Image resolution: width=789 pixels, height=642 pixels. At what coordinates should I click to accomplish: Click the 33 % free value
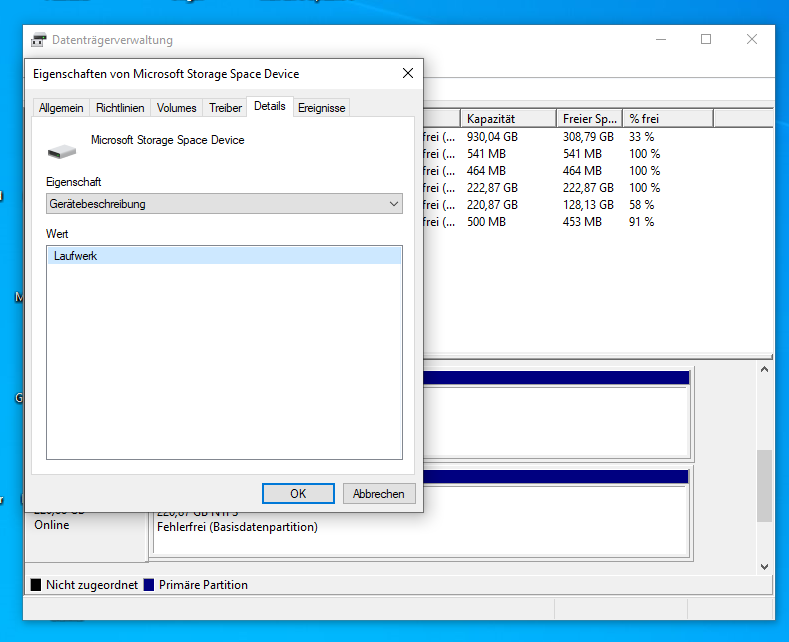pyautogui.click(x=642, y=137)
